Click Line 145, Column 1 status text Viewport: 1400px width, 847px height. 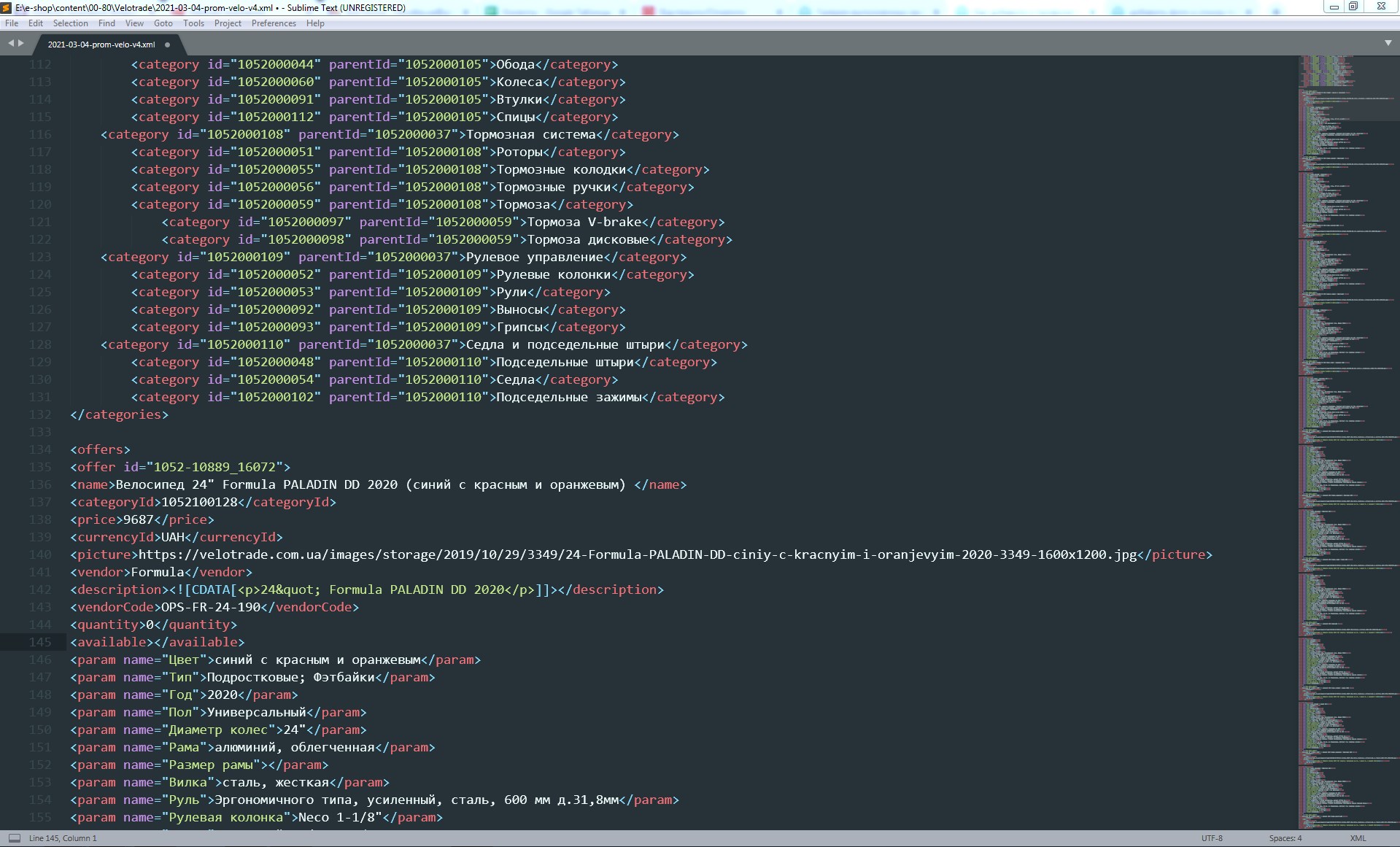(x=63, y=838)
